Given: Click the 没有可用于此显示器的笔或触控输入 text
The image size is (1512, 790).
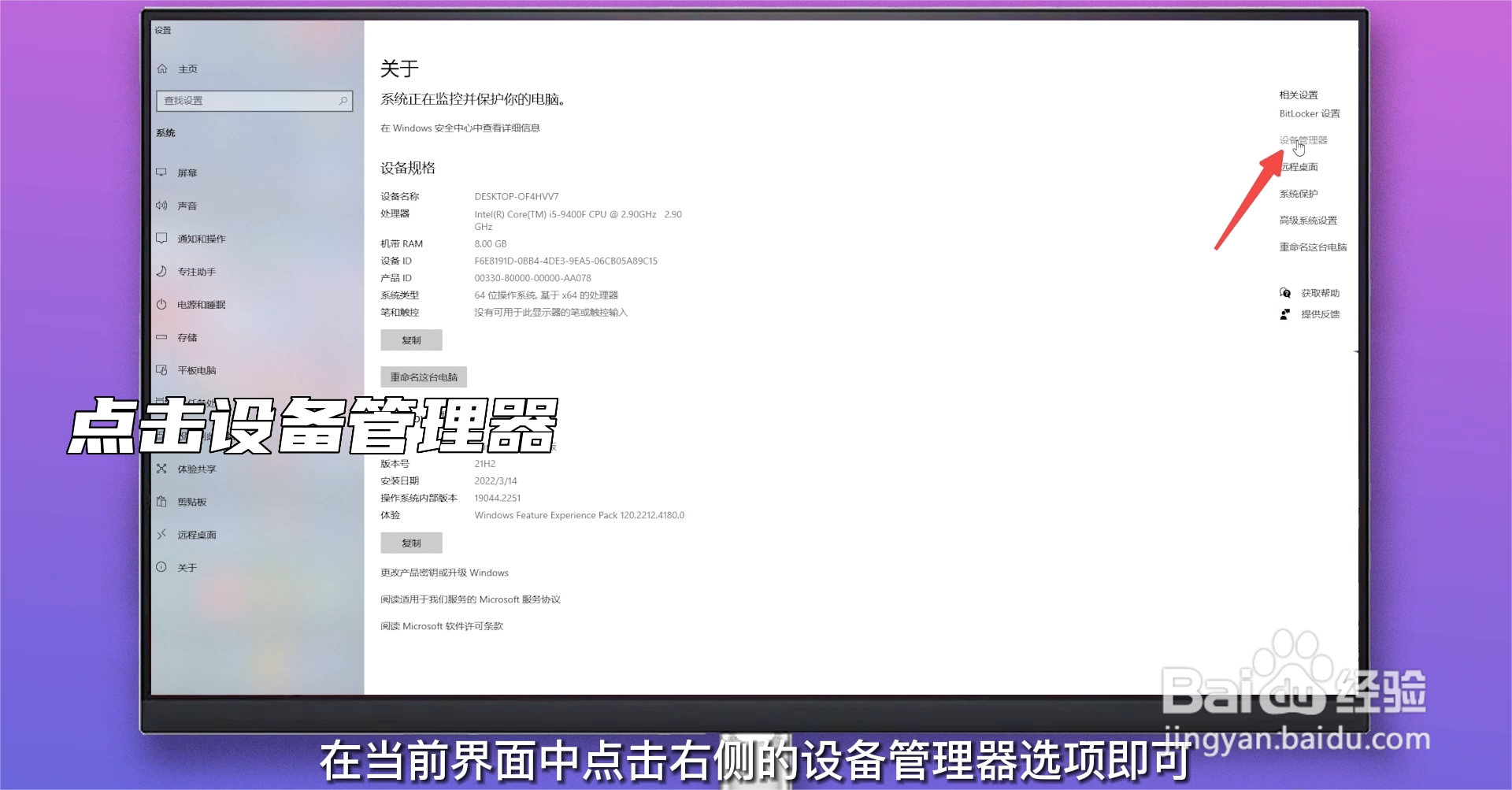Looking at the screenshot, I should [550, 313].
